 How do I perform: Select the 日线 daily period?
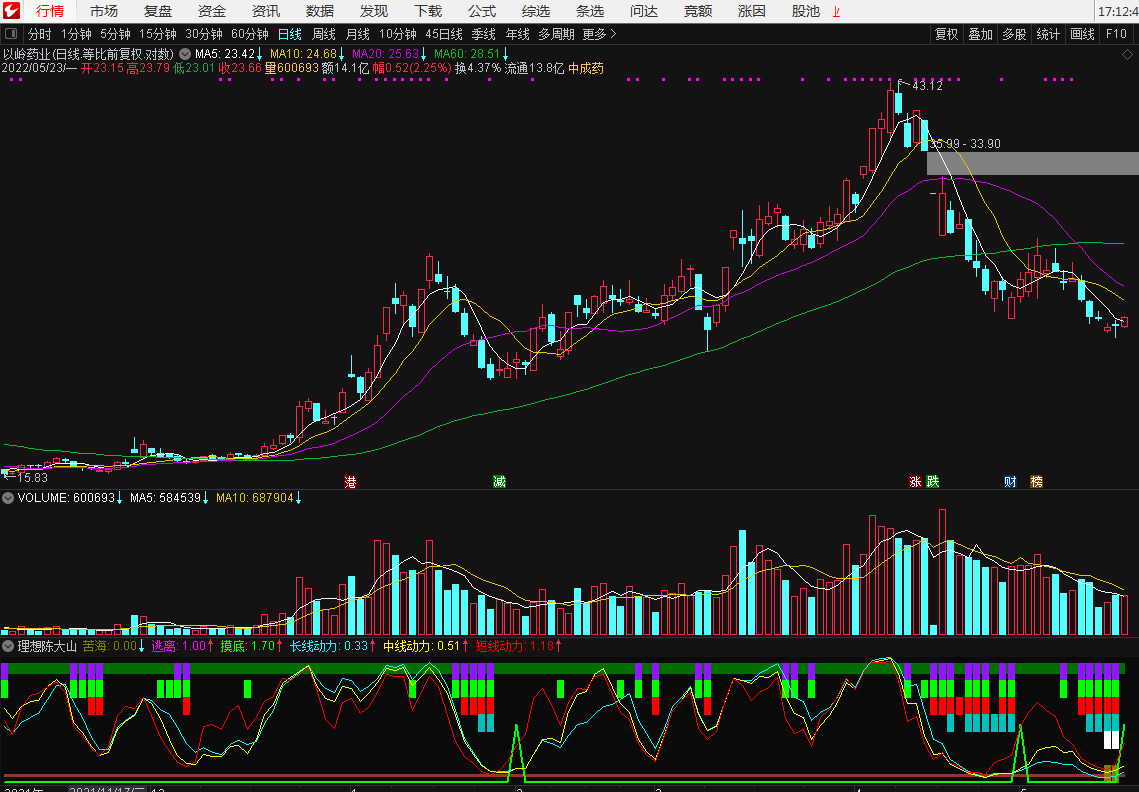pos(290,34)
